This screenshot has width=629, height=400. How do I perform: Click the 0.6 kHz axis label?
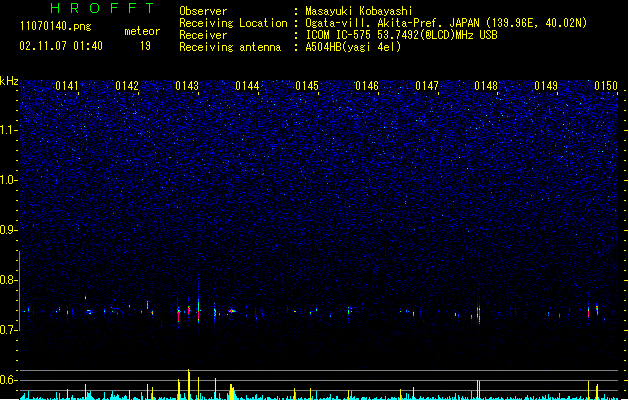coord(9,380)
